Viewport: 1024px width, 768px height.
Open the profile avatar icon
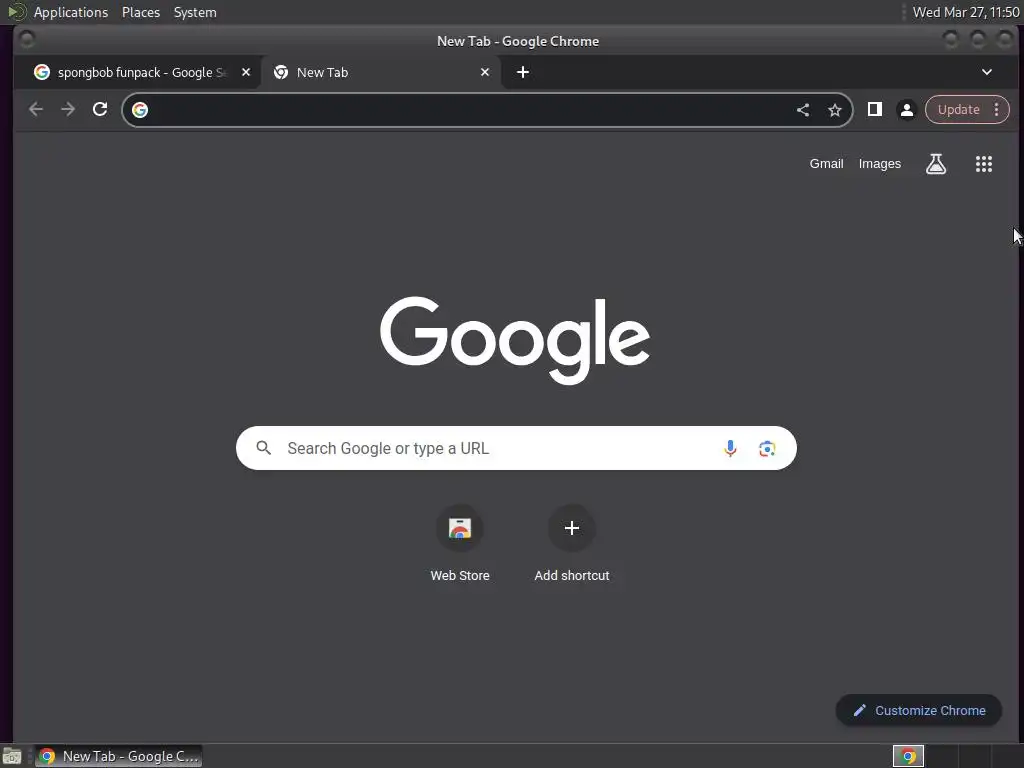point(906,110)
